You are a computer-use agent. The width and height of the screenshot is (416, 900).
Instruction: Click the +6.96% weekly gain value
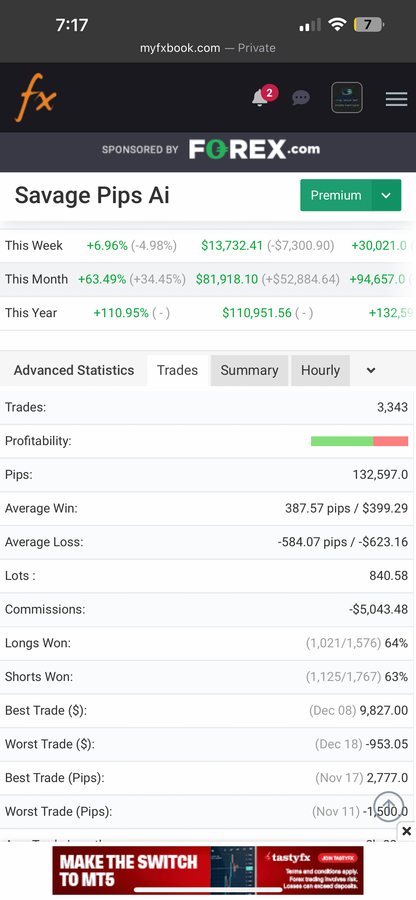107,246
